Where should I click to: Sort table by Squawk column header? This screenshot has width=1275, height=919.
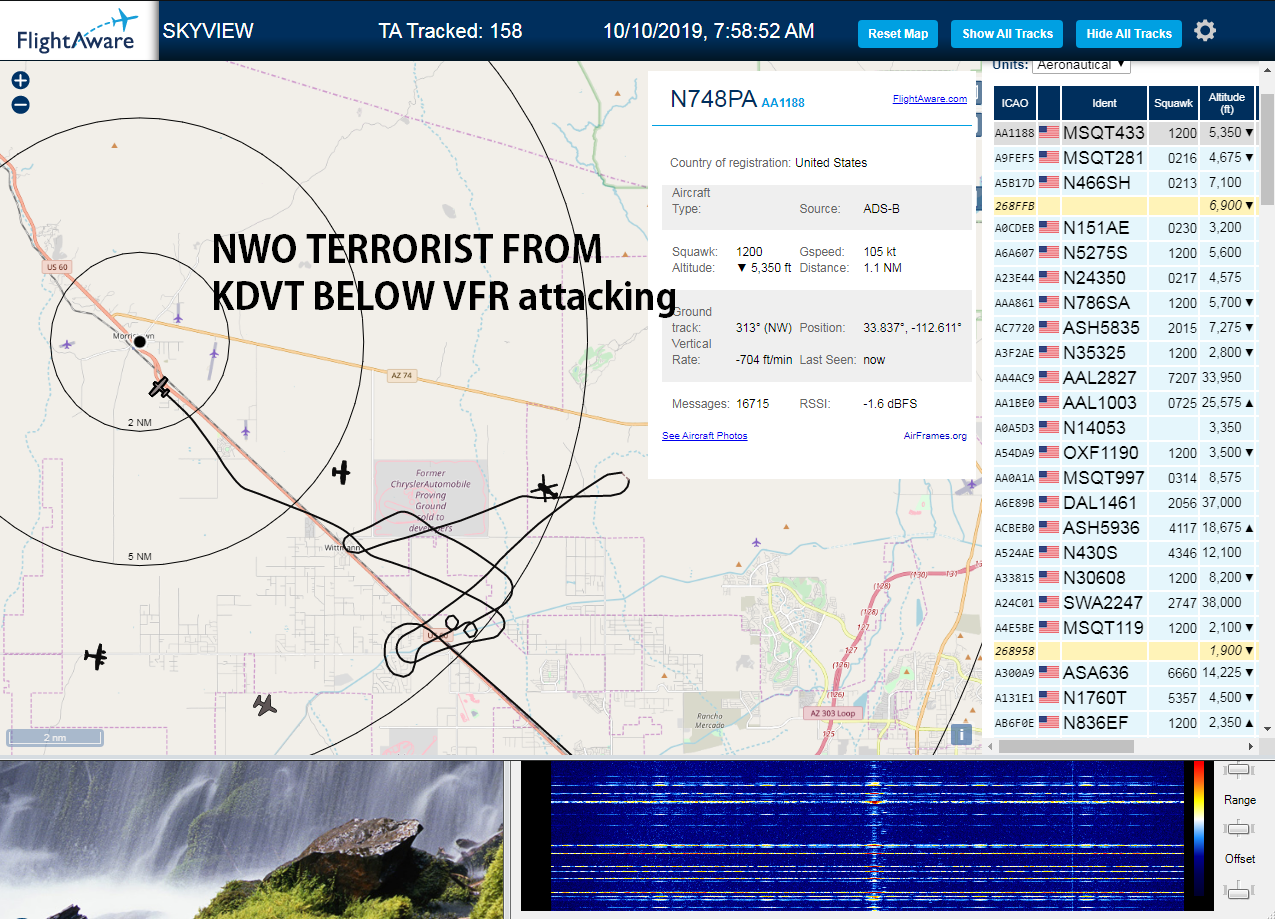1173,103
